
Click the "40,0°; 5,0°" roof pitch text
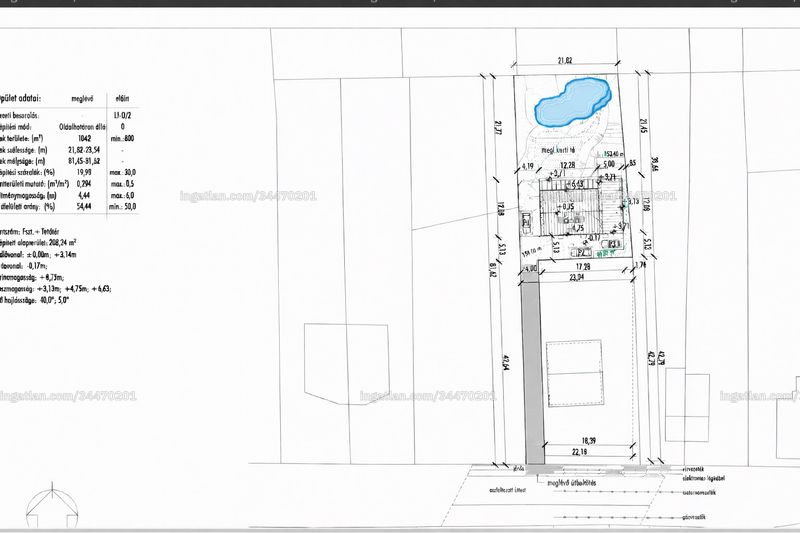point(55,300)
